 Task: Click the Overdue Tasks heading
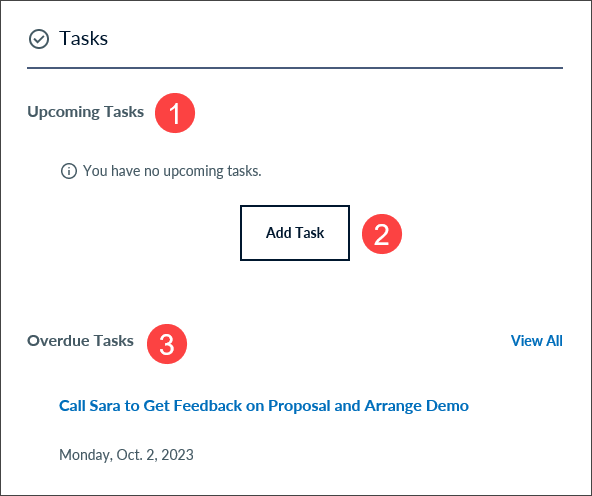click(x=80, y=341)
